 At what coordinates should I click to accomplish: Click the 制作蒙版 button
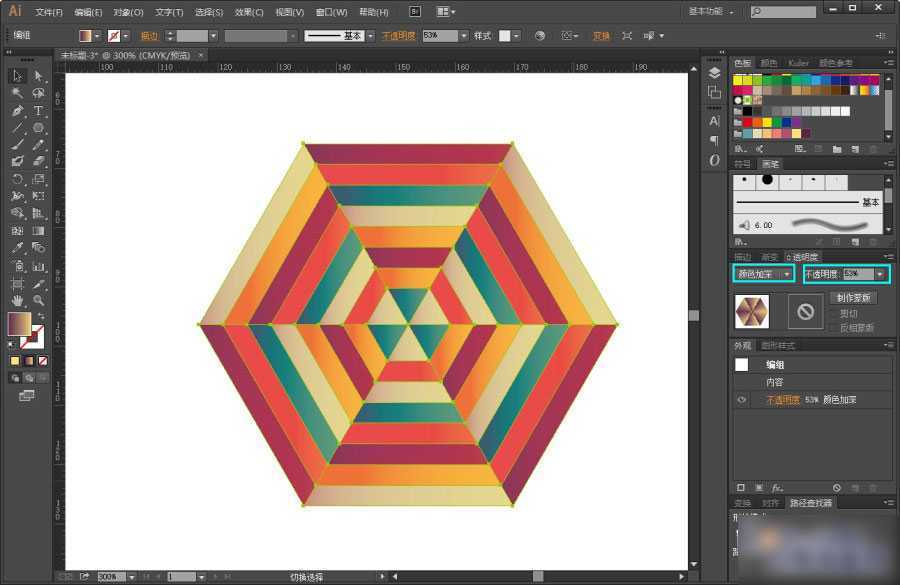click(x=852, y=298)
